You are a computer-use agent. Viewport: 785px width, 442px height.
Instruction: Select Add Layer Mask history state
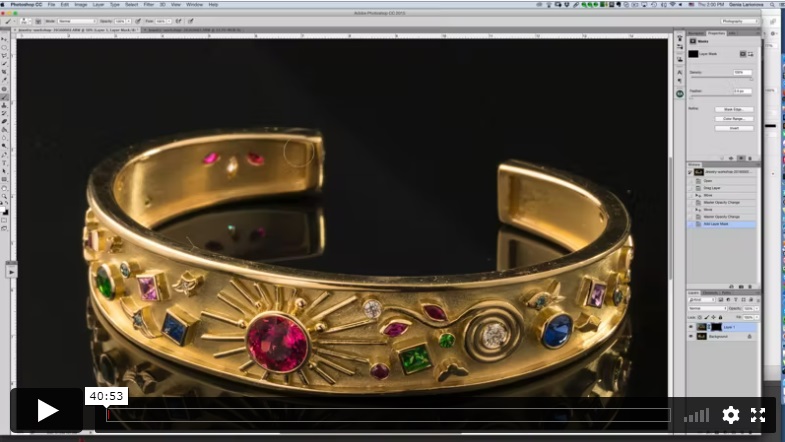(722, 224)
